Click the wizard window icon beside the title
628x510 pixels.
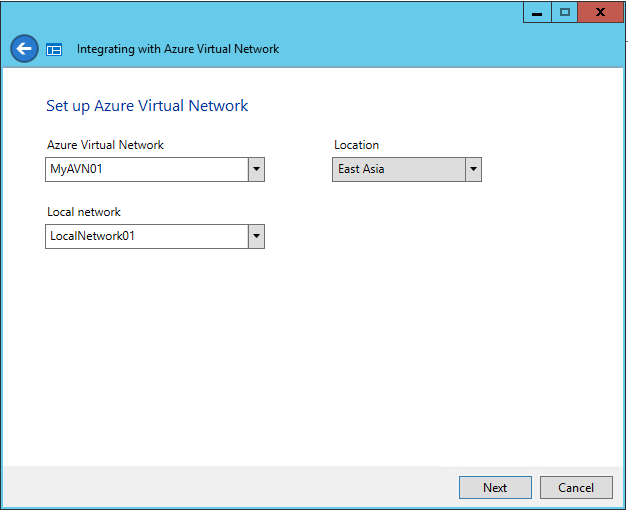pyautogui.click(x=54, y=50)
